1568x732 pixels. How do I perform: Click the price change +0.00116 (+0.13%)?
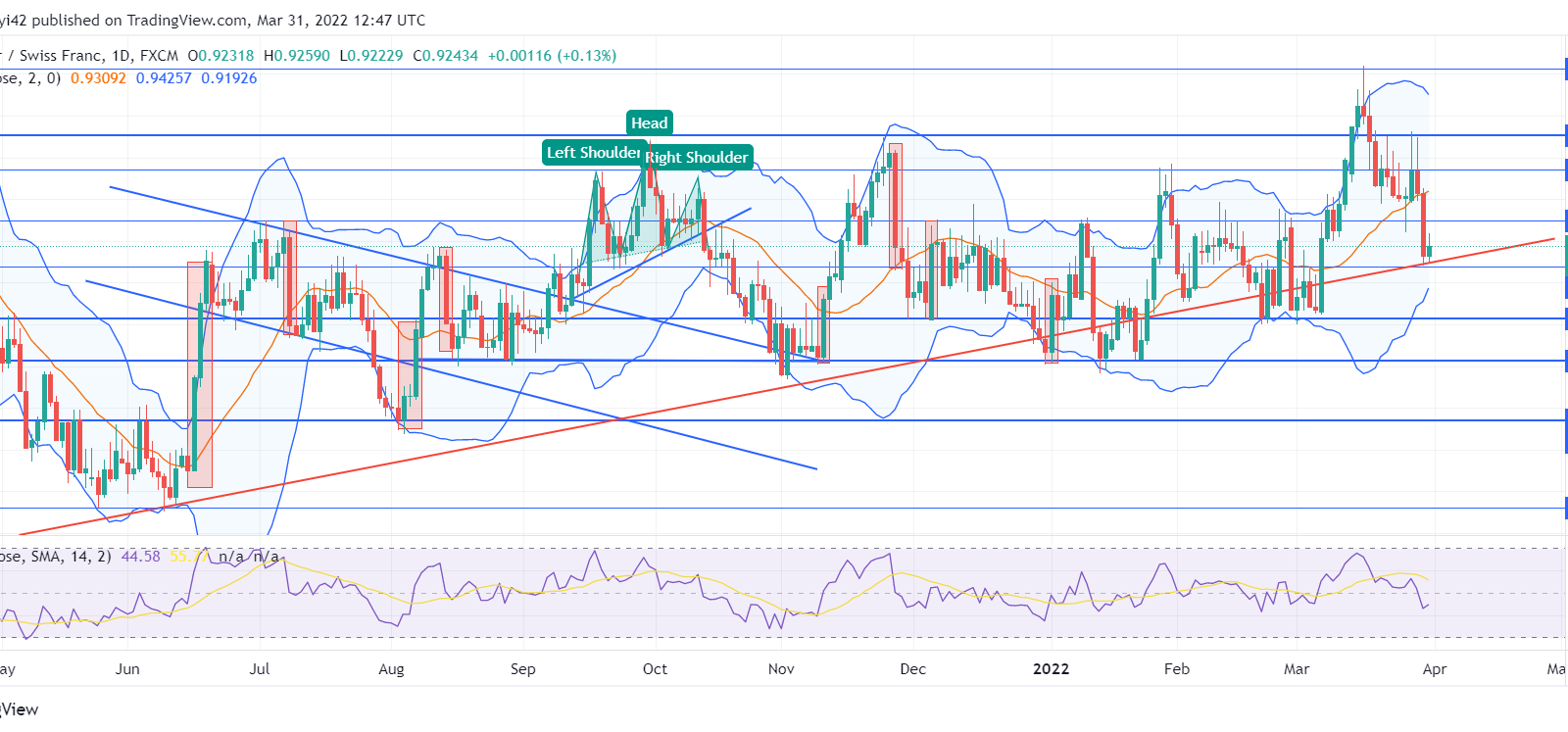553,56
